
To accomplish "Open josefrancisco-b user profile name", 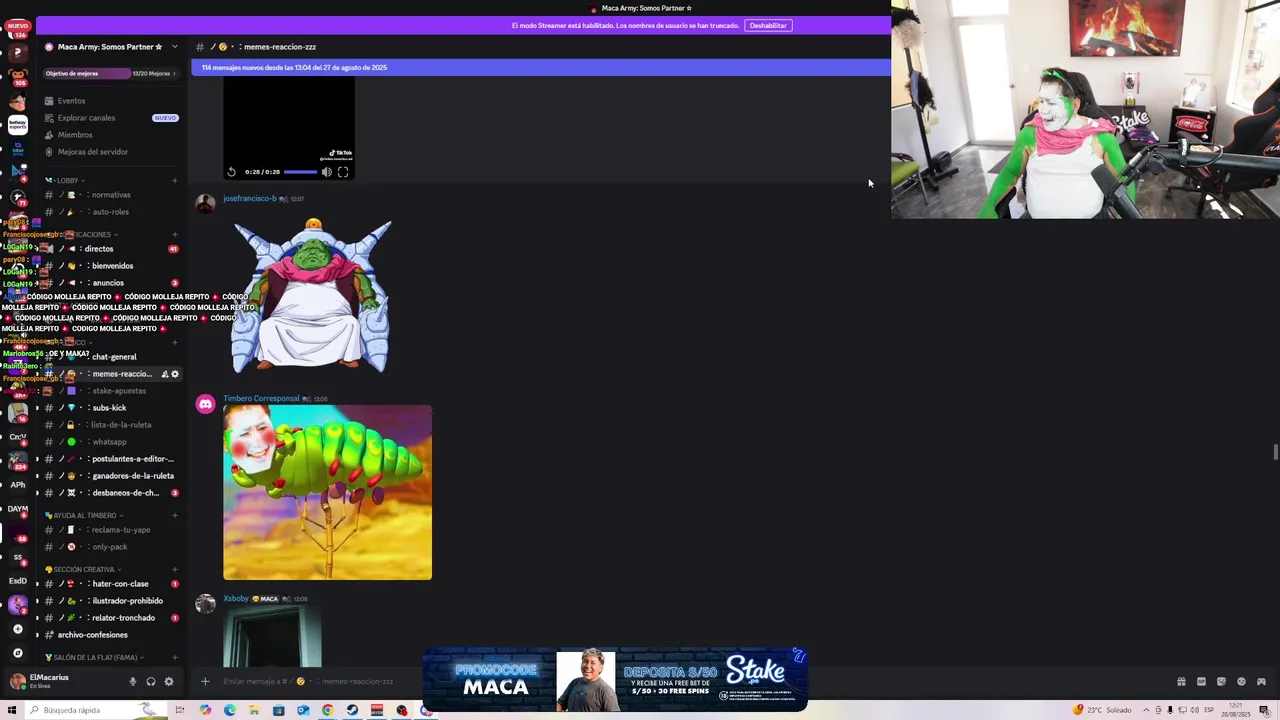I will (x=249, y=198).
